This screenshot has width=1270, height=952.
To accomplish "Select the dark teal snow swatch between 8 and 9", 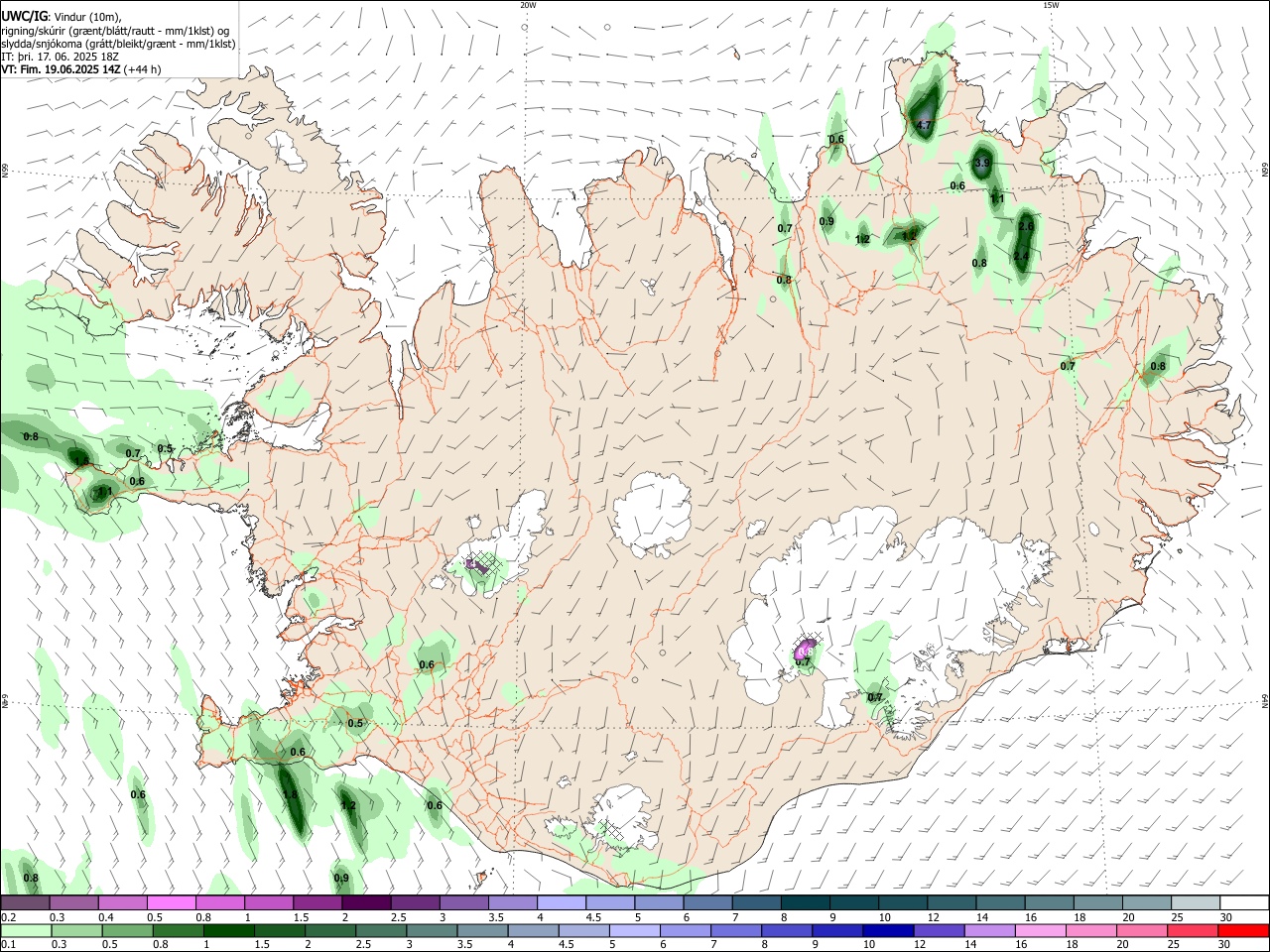I will [805, 903].
